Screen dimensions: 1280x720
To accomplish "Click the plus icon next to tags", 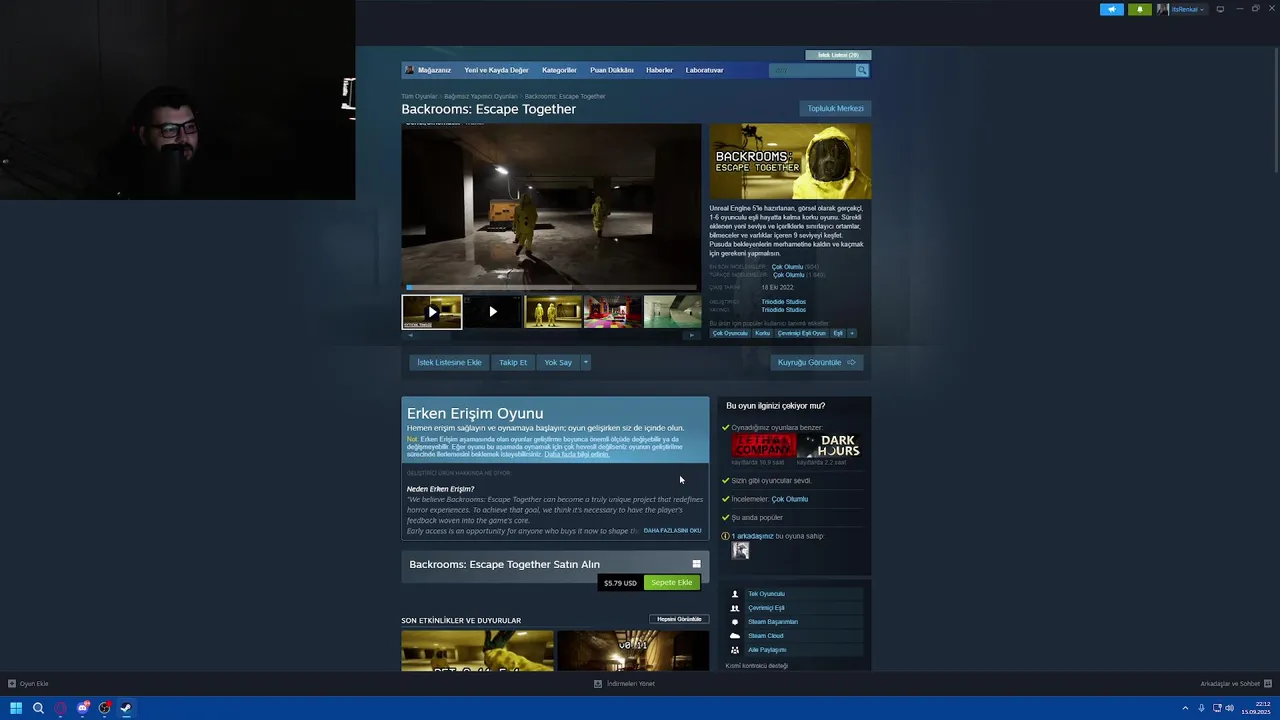I will click(x=852, y=333).
